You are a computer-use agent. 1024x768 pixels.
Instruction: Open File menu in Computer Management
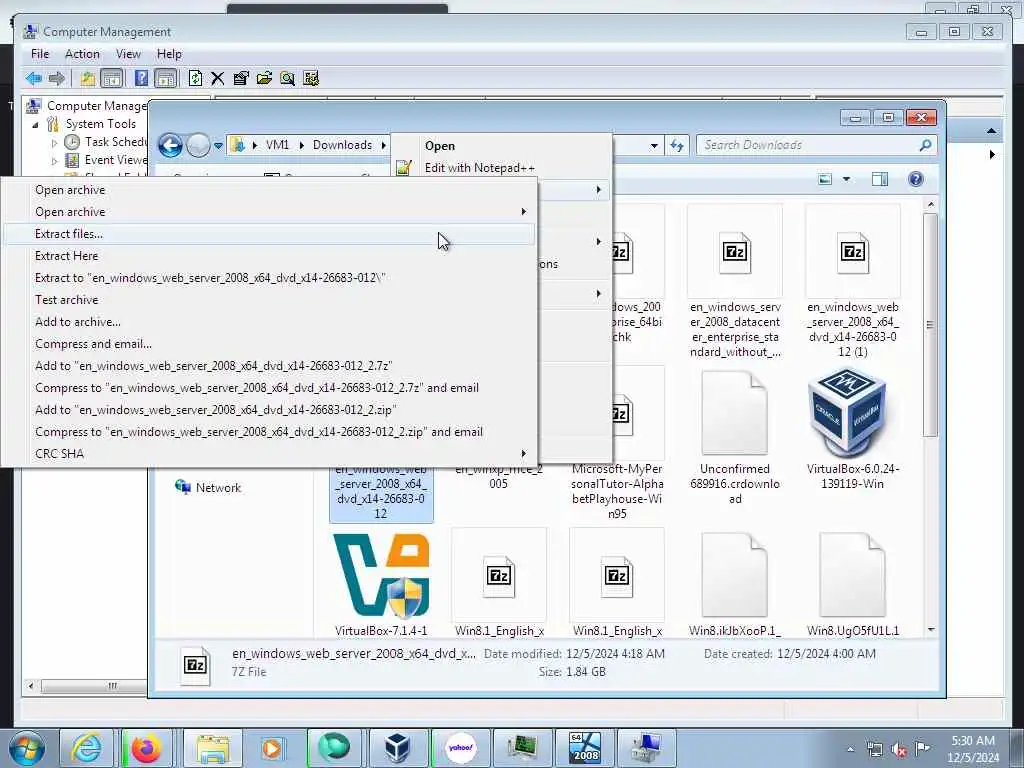point(40,54)
